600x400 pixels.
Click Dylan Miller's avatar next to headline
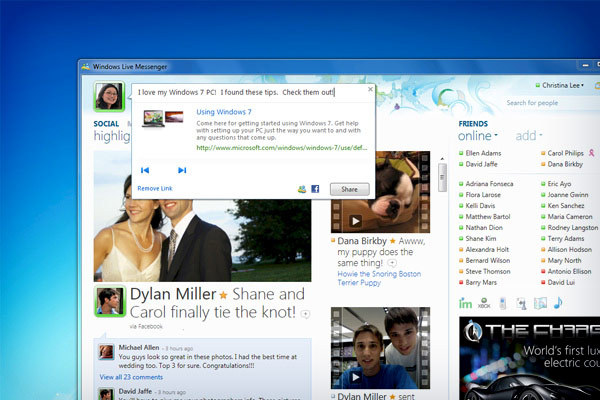[108, 300]
